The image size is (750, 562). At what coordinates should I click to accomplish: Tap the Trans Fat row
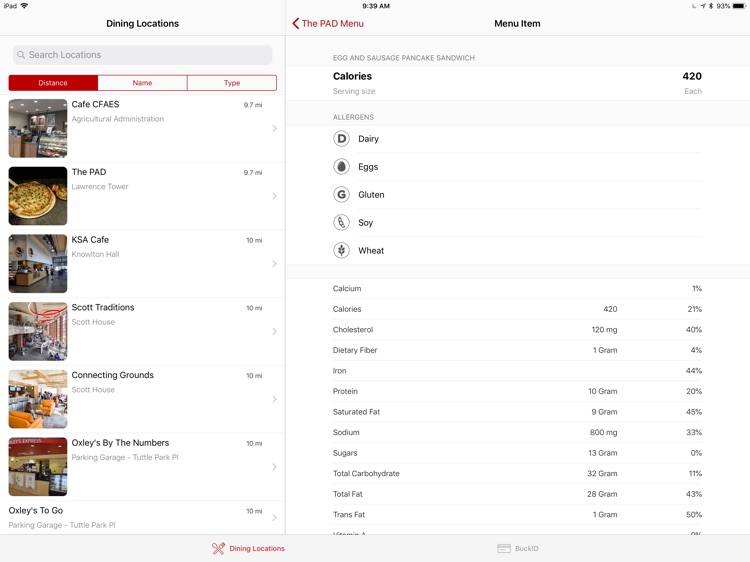click(518, 515)
